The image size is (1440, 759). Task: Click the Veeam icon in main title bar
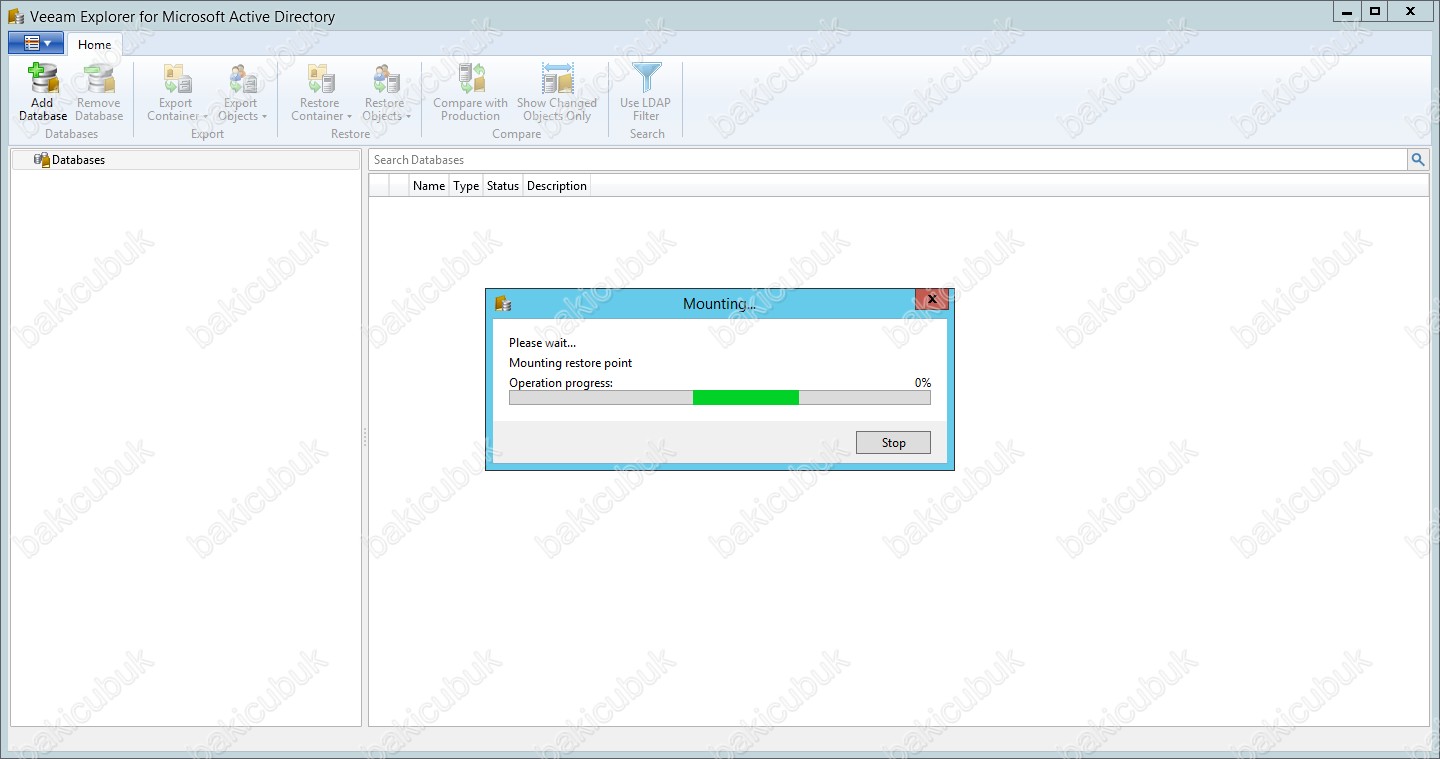16,17
